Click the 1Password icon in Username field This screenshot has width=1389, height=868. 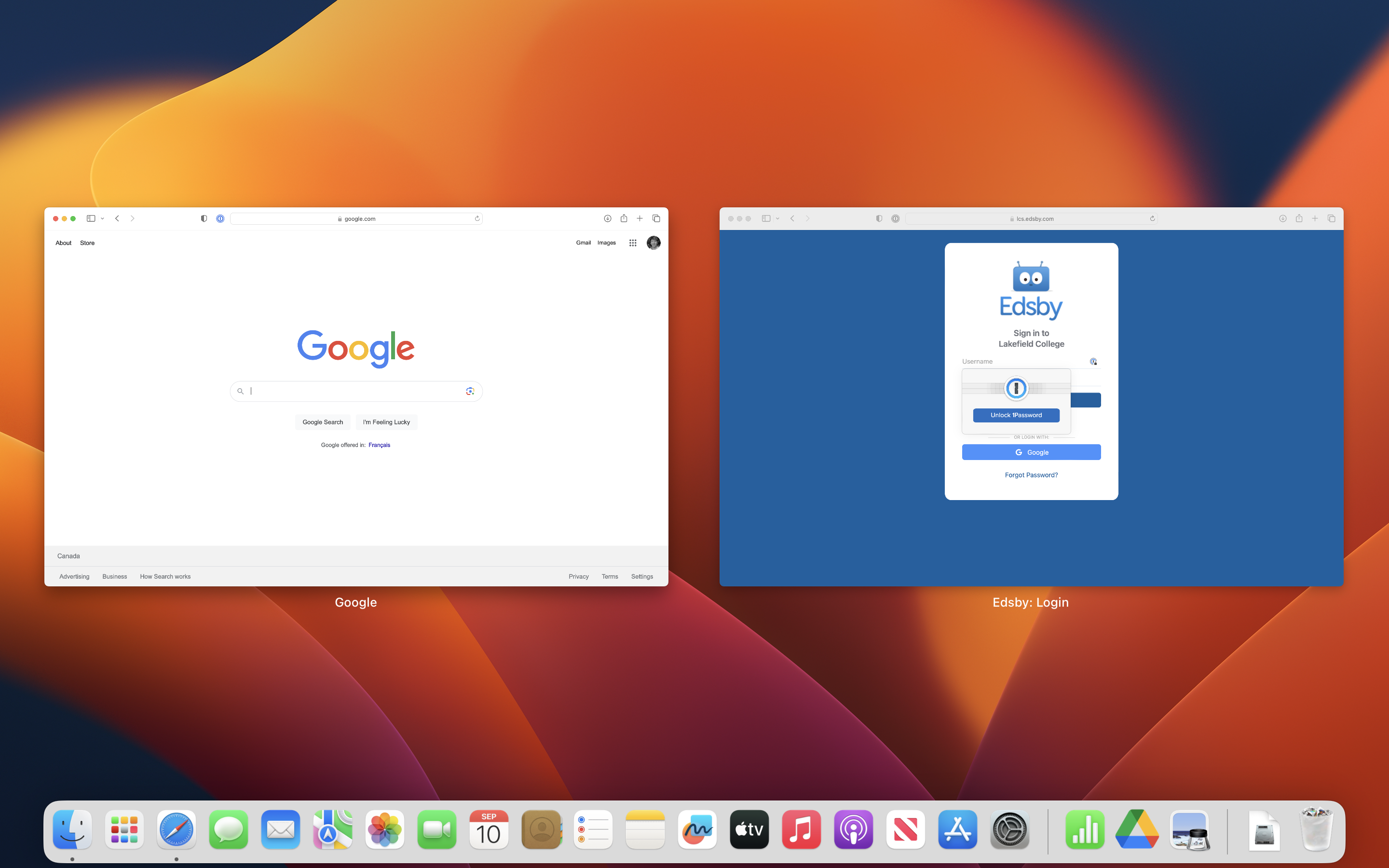pos(1093,362)
